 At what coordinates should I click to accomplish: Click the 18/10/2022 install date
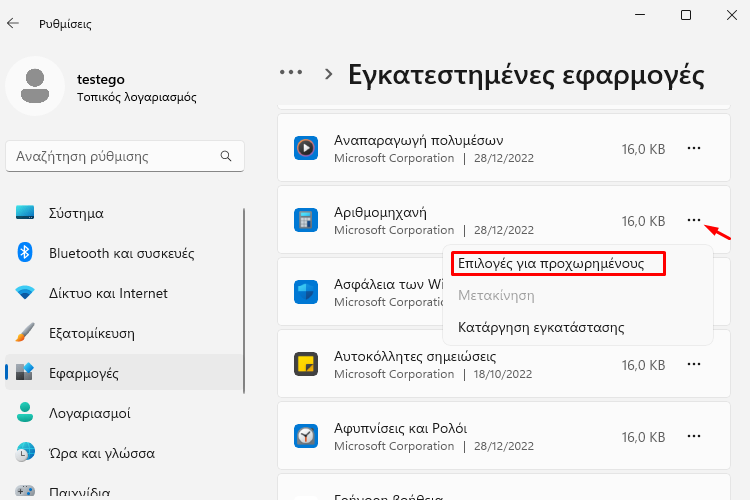(503, 374)
